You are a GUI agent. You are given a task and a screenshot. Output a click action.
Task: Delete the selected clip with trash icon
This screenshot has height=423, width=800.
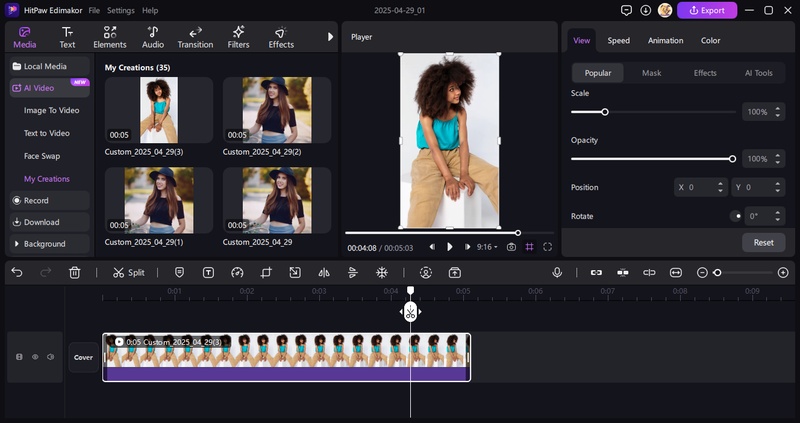tap(75, 272)
